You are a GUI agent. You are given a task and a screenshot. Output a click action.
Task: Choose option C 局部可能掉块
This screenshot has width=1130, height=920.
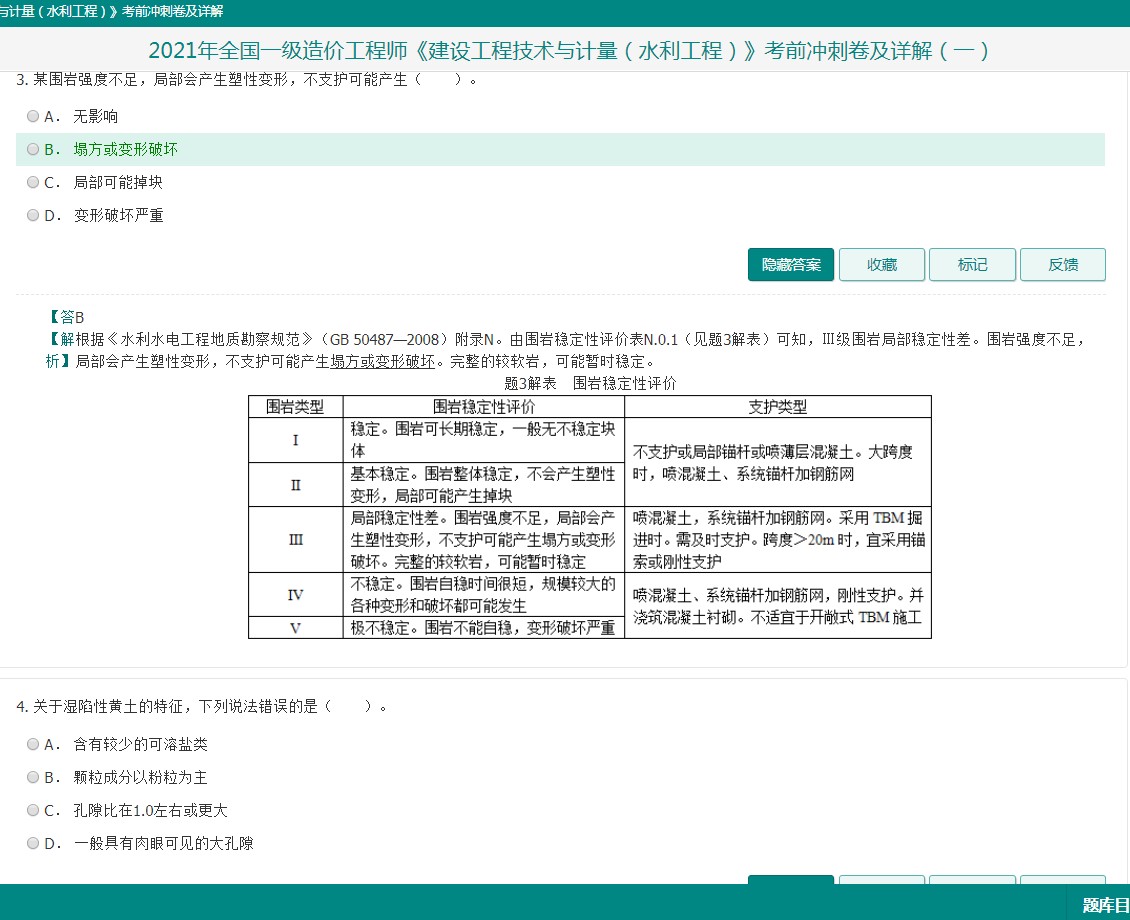(x=32, y=182)
